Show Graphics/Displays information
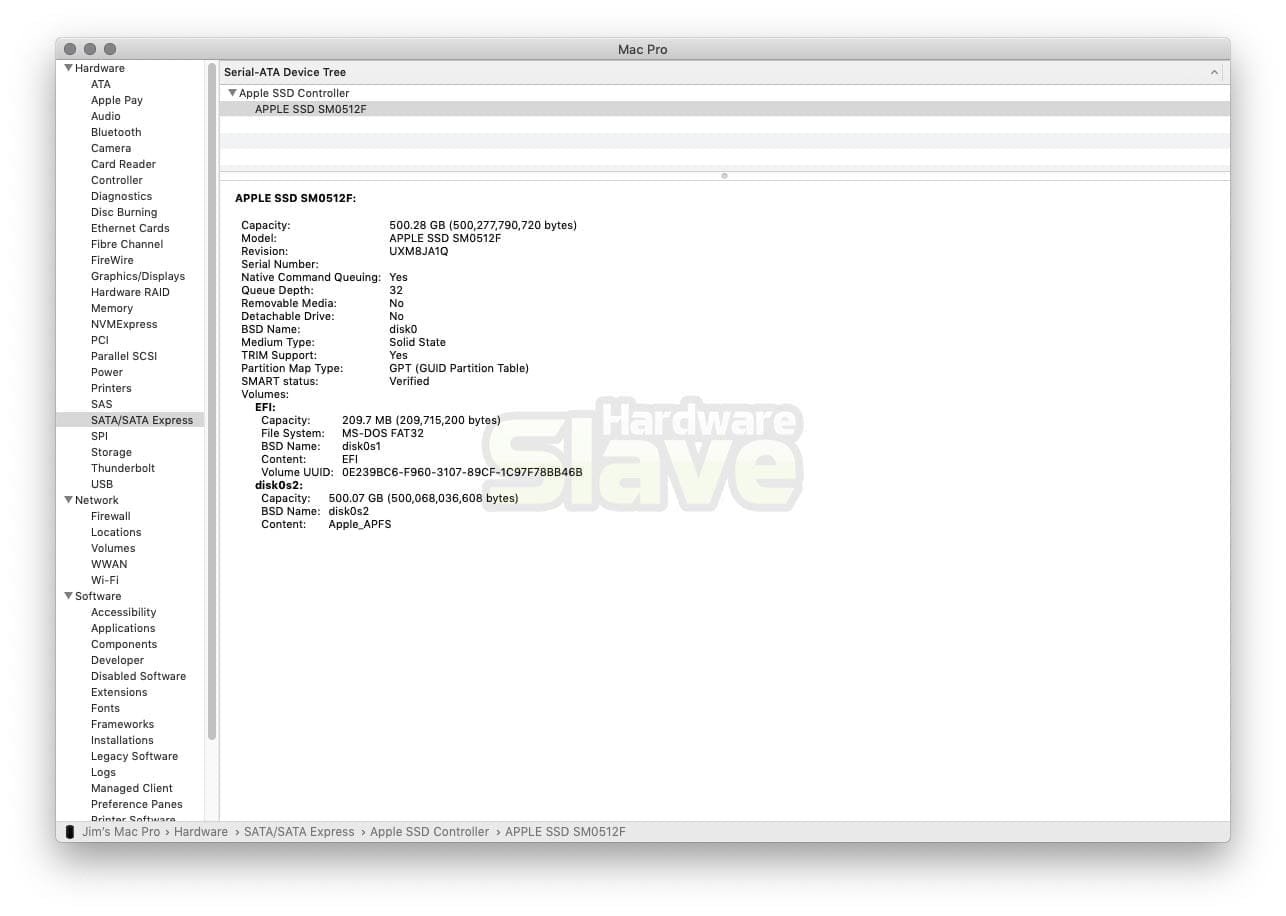 point(138,276)
